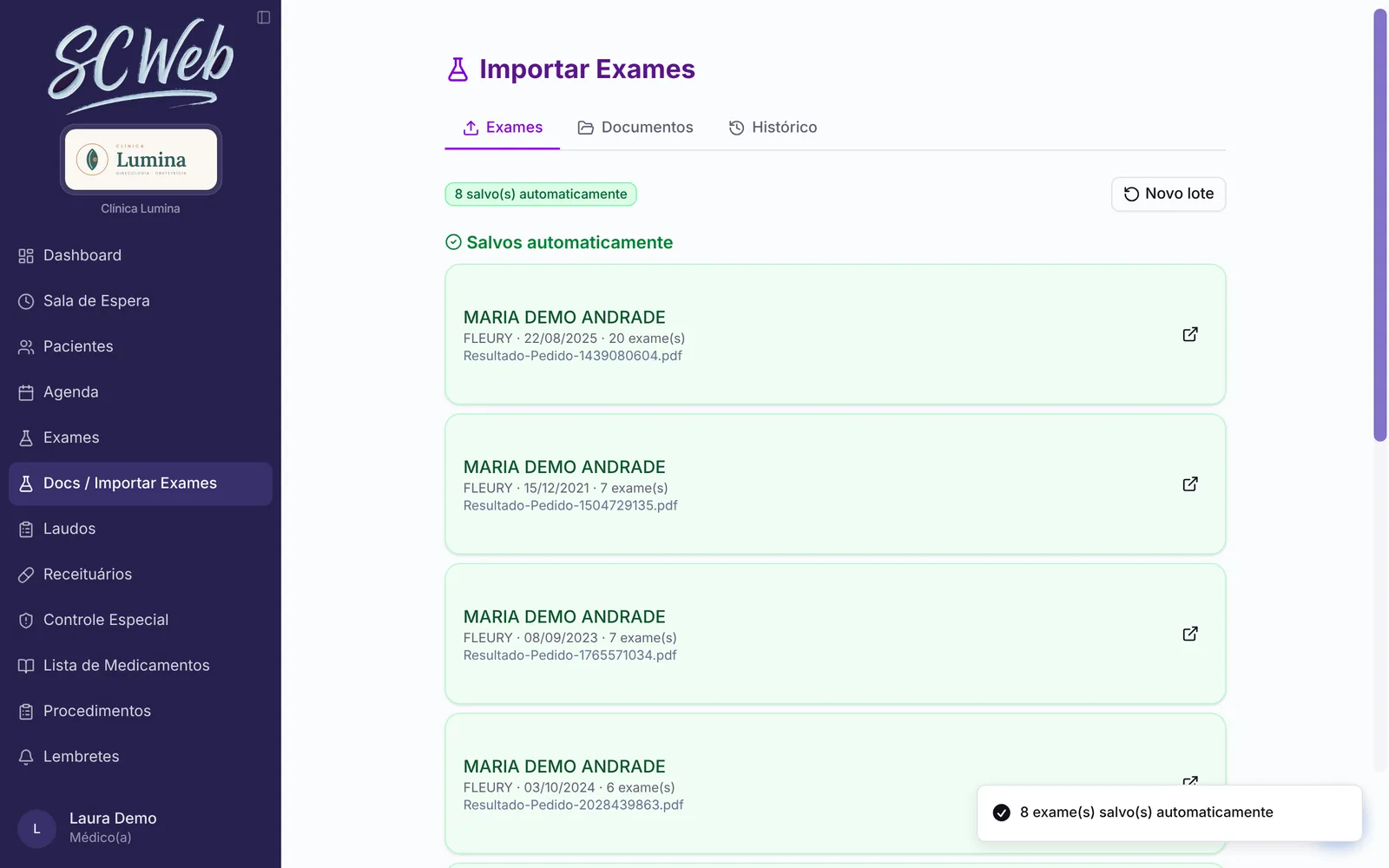The image size is (1389, 868).
Task: Select card dated 22/08/2025 with 20 exame(s)
Action: (835, 334)
